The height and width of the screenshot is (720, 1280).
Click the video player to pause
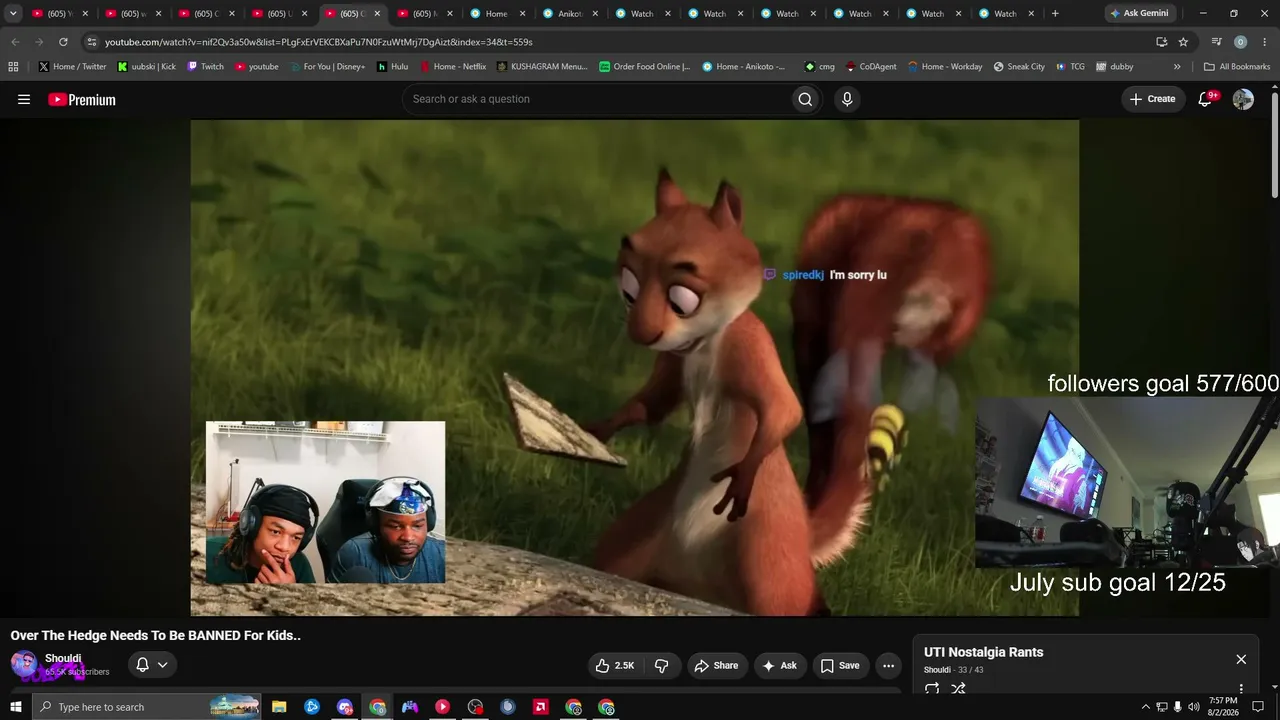pyautogui.click(x=634, y=368)
